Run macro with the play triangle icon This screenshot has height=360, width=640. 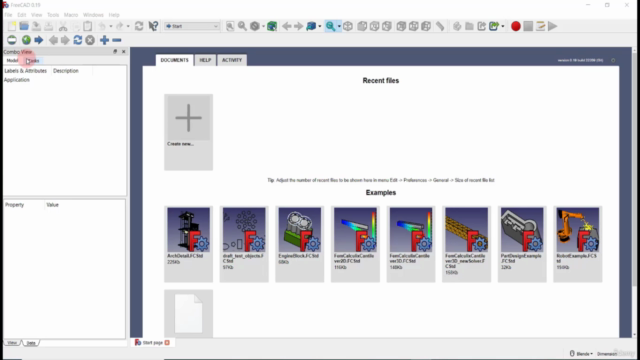tap(553, 26)
